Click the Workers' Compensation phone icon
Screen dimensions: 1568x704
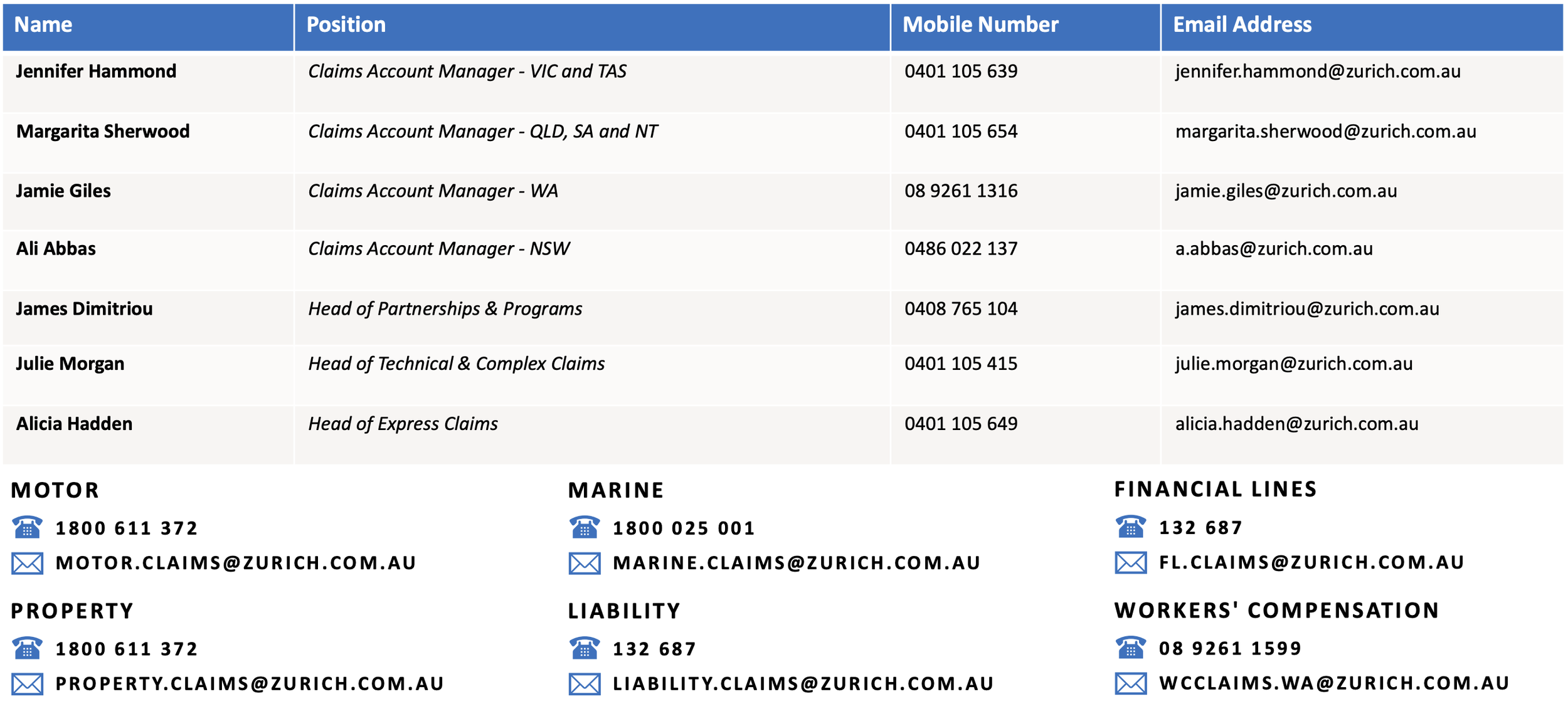coord(1131,648)
